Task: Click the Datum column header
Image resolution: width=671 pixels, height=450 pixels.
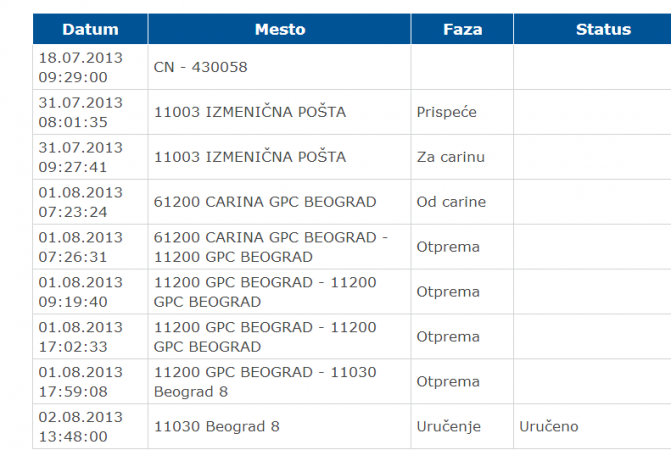Action: click(x=90, y=29)
